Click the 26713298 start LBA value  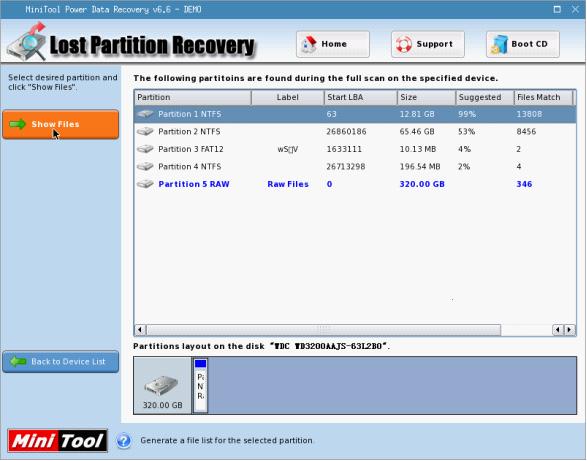click(346, 166)
